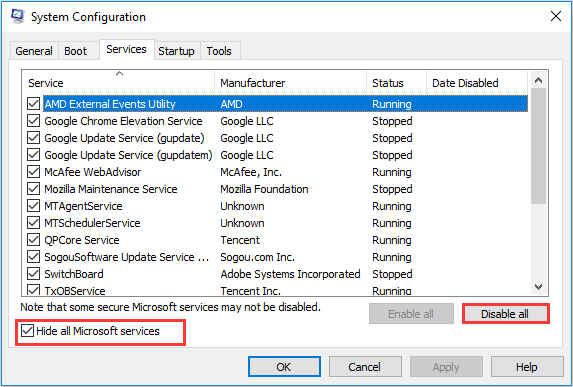573x387 pixels.
Task: Close the System Configuration window
Action: (x=556, y=16)
